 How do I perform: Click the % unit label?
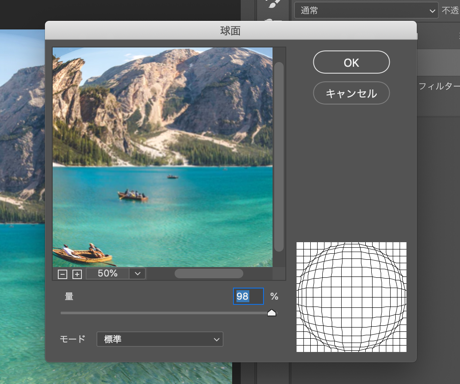pos(274,296)
